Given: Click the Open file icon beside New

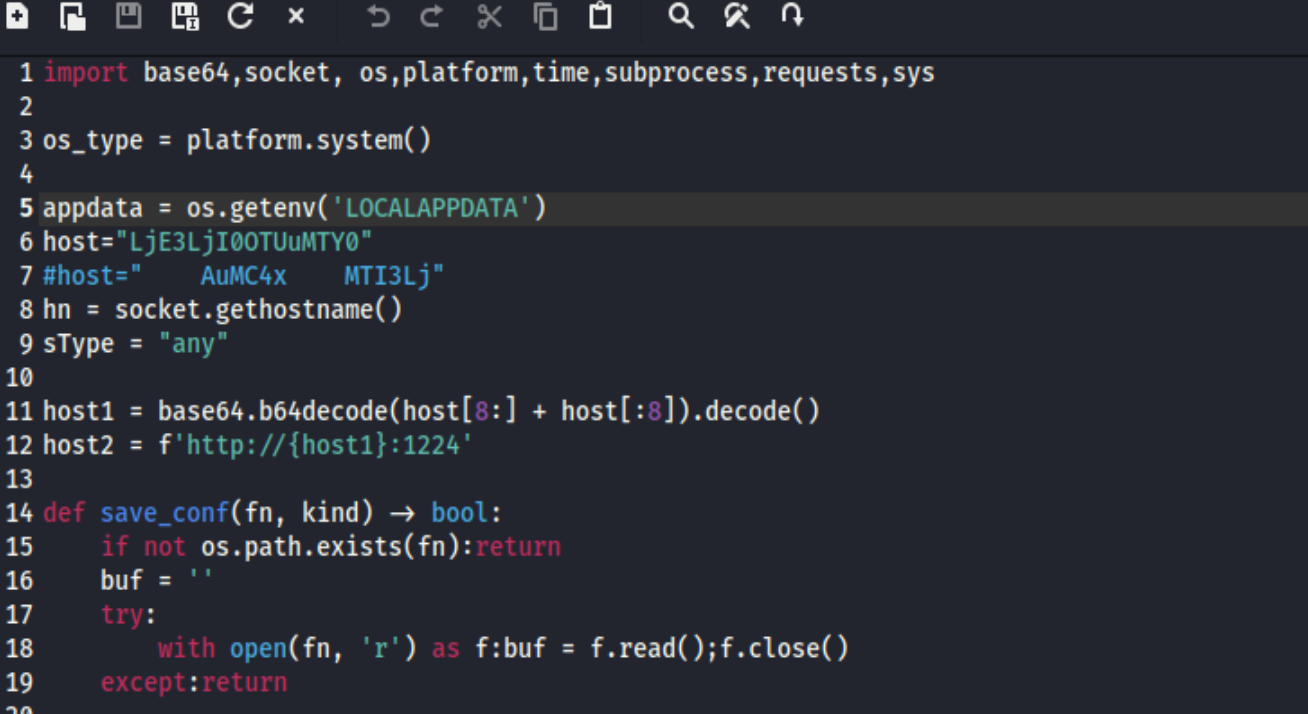Looking at the screenshot, I should pos(72,16).
